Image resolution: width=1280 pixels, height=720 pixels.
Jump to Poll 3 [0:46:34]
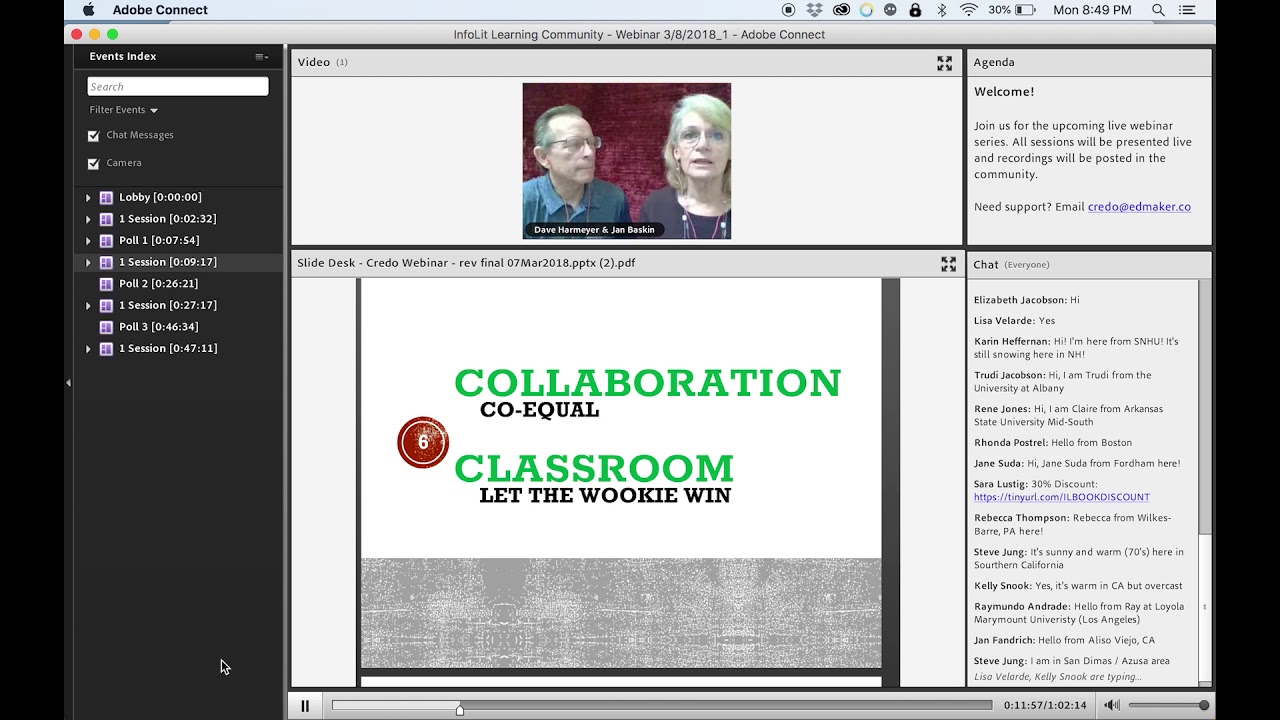pos(159,327)
